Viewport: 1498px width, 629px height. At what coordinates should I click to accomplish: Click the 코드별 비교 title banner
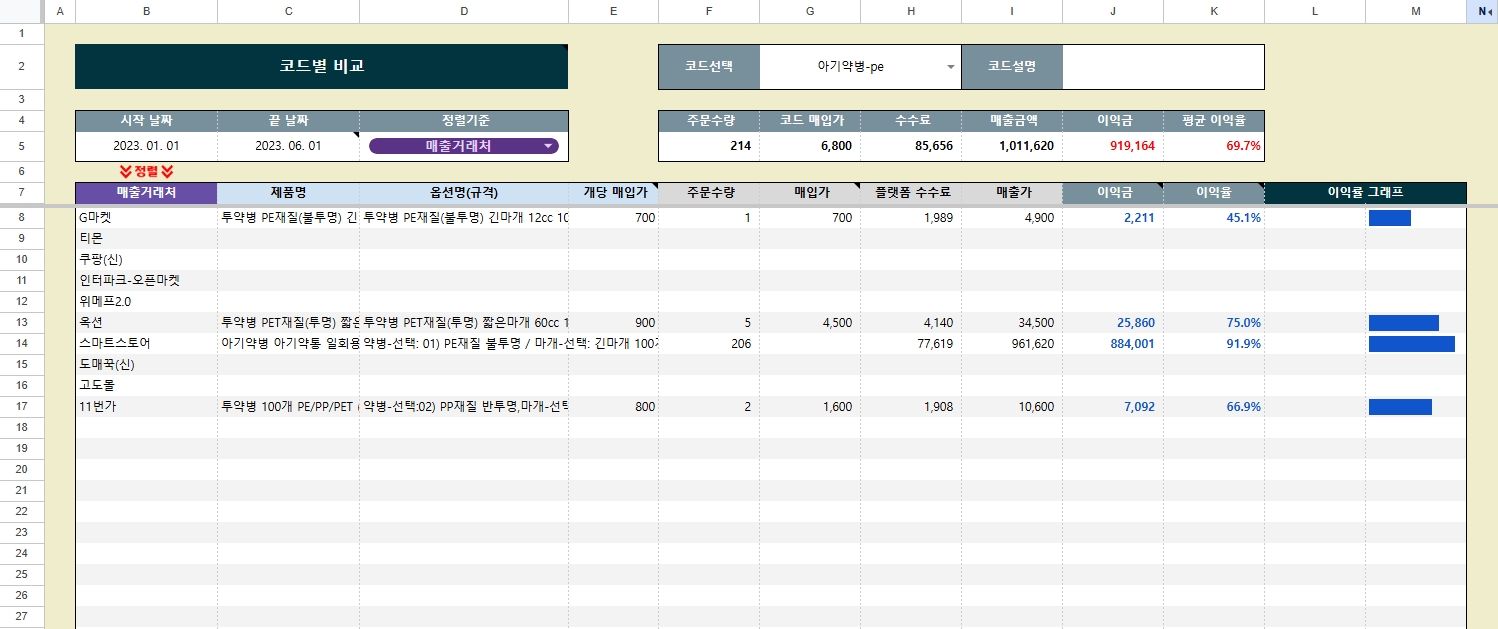[x=322, y=66]
